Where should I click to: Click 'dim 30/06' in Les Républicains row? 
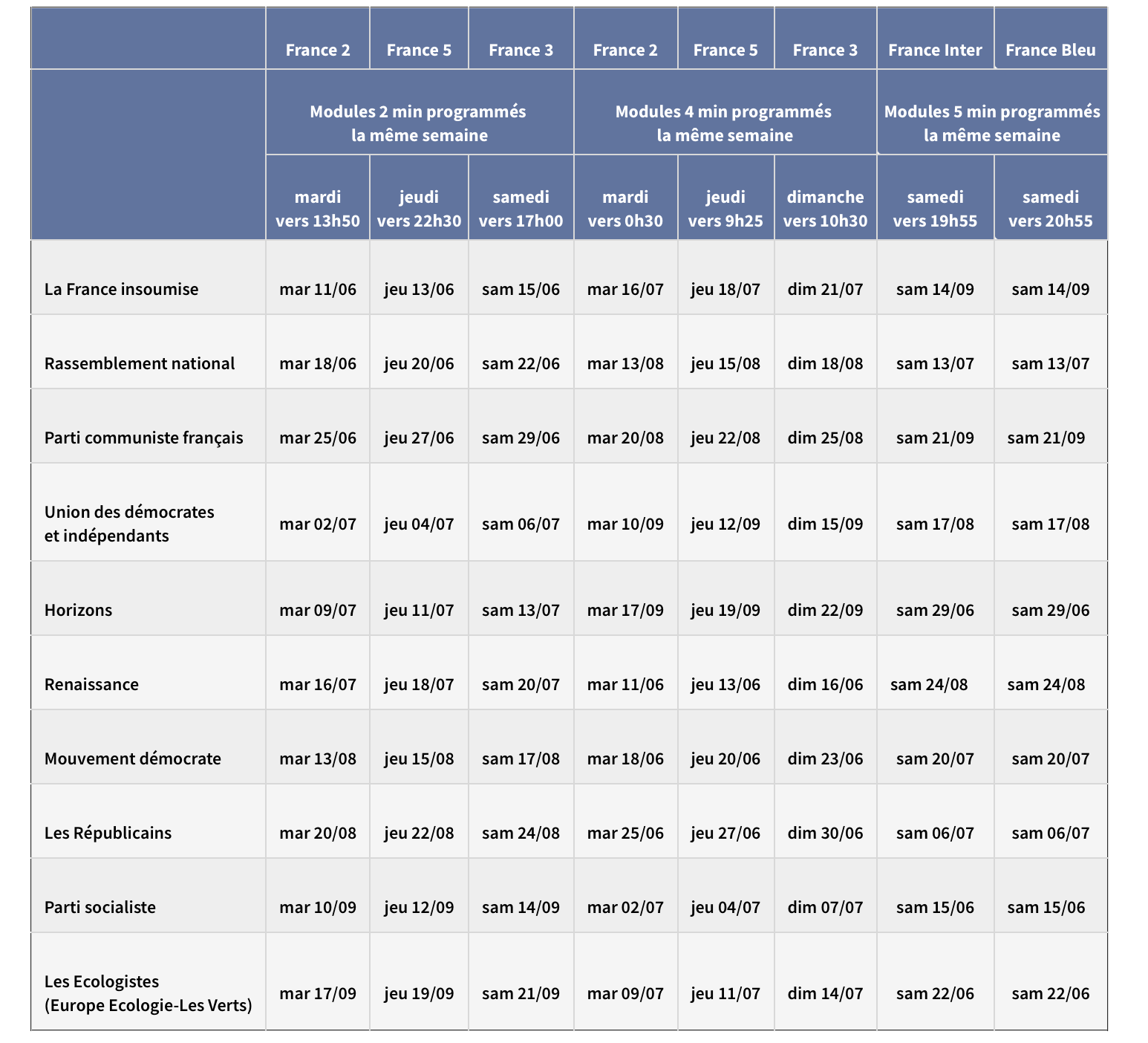pyautogui.click(x=825, y=833)
